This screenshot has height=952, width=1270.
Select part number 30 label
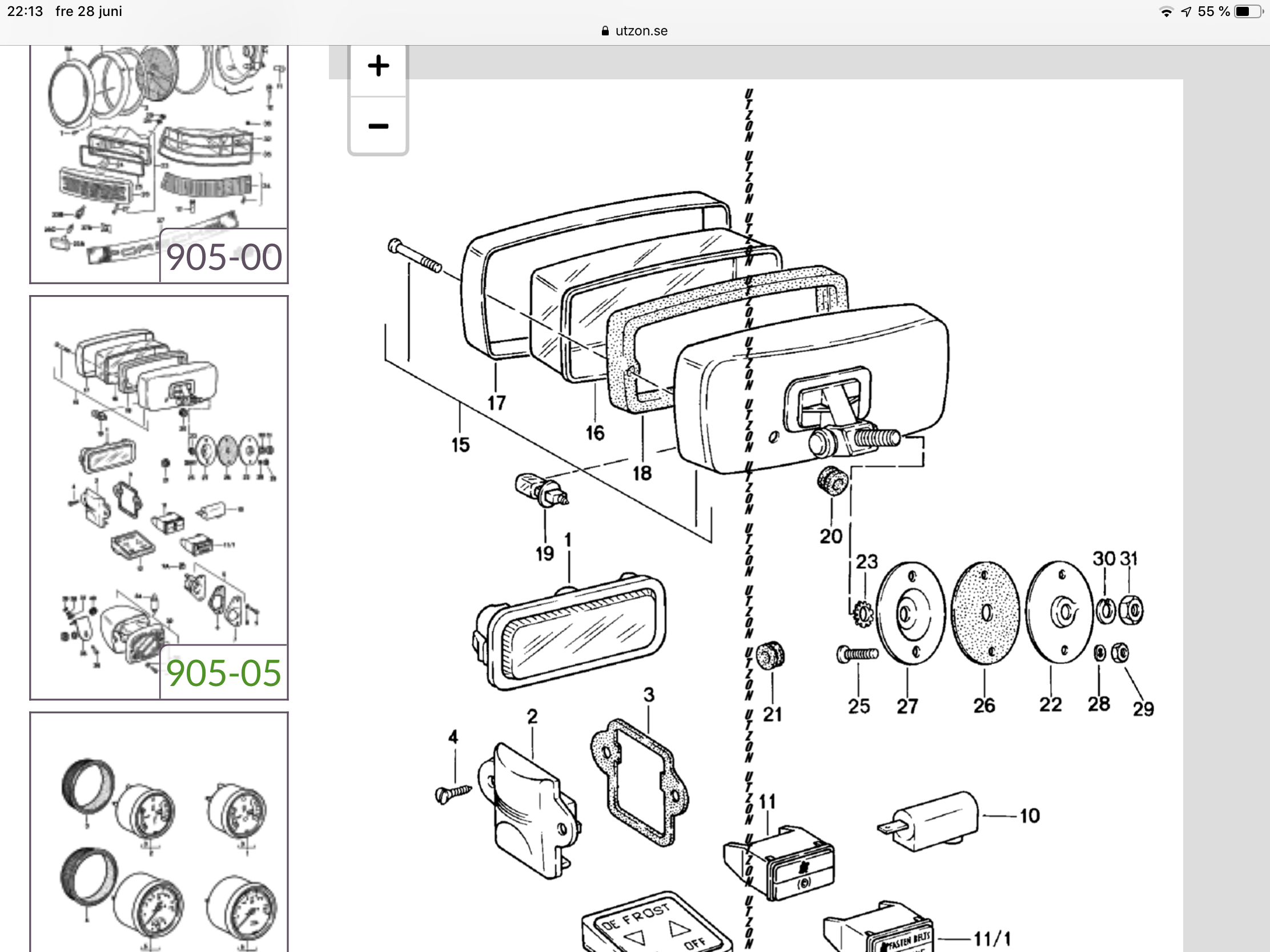(x=1103, y=558)
